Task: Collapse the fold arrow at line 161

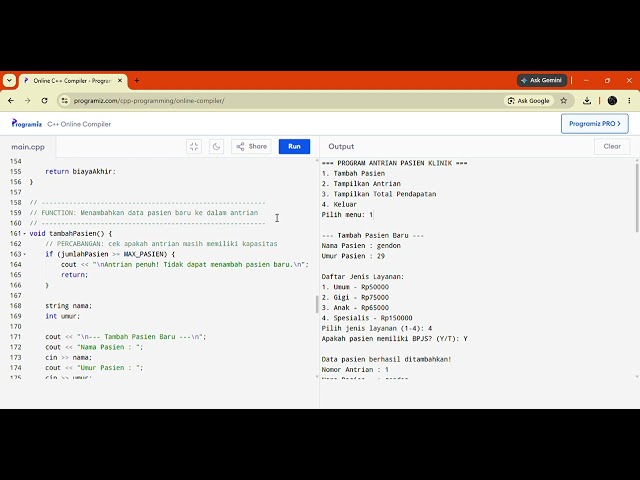Action: click(x=24, y=234)
